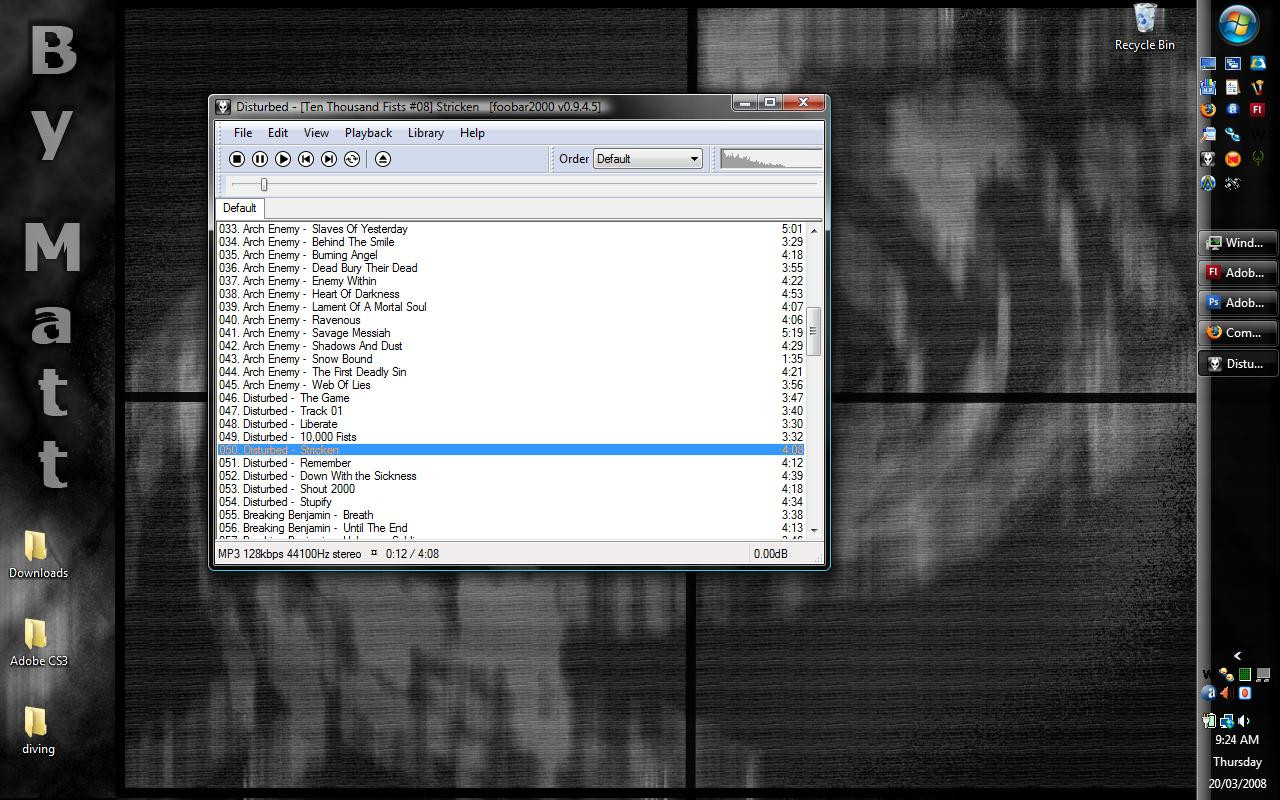Click the Distu... foobar2000 taskbar button

pyautogui.click(x=1238, y=364)
